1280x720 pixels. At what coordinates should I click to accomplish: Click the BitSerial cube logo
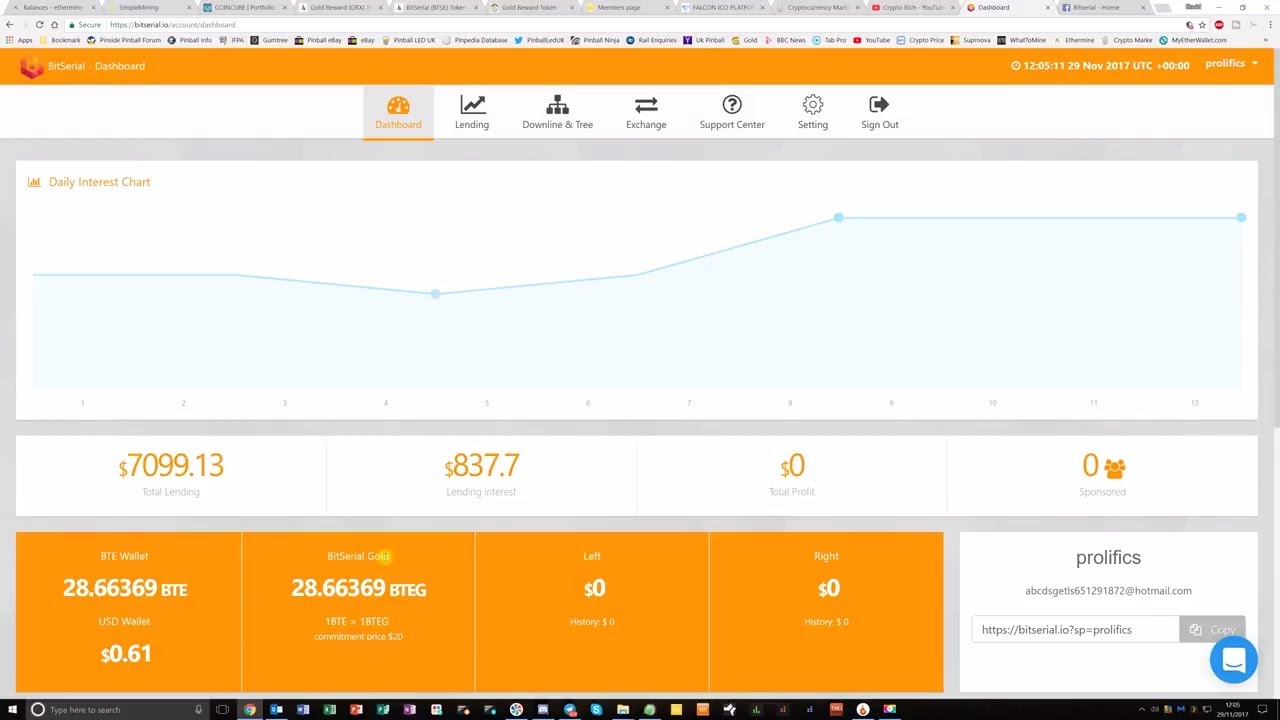click(32, 66)
